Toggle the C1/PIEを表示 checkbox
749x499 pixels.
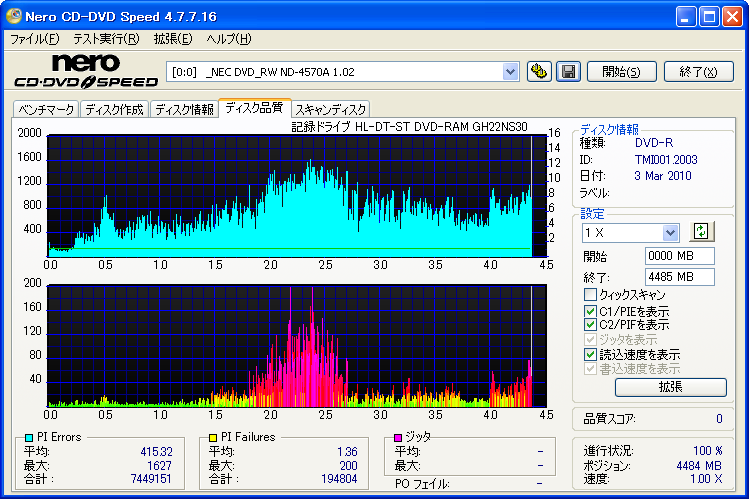pyautogui.click(x=590, y=311)
